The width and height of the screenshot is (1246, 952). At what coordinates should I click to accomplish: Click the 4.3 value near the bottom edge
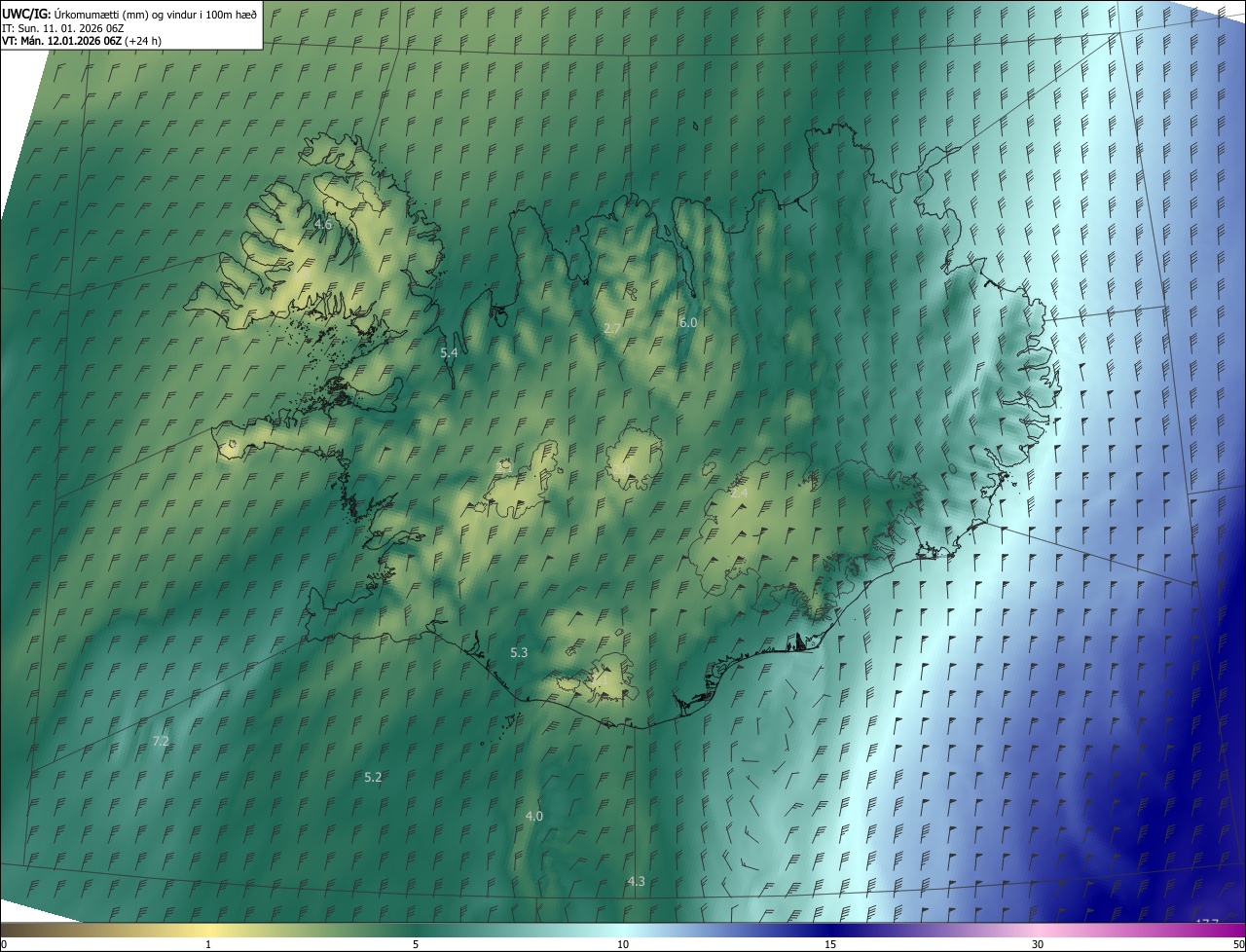(x=636, y=881)
